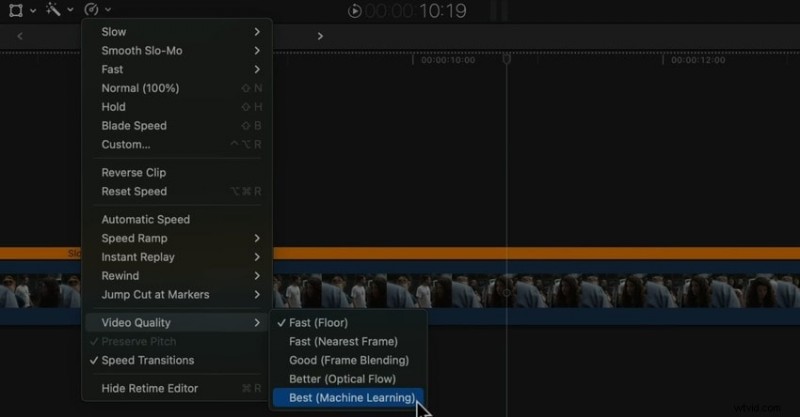The height and width of the screenshot is (417, 800).
Task: Select Fast (Floor) video quality
Action: (x=348, y=323)
